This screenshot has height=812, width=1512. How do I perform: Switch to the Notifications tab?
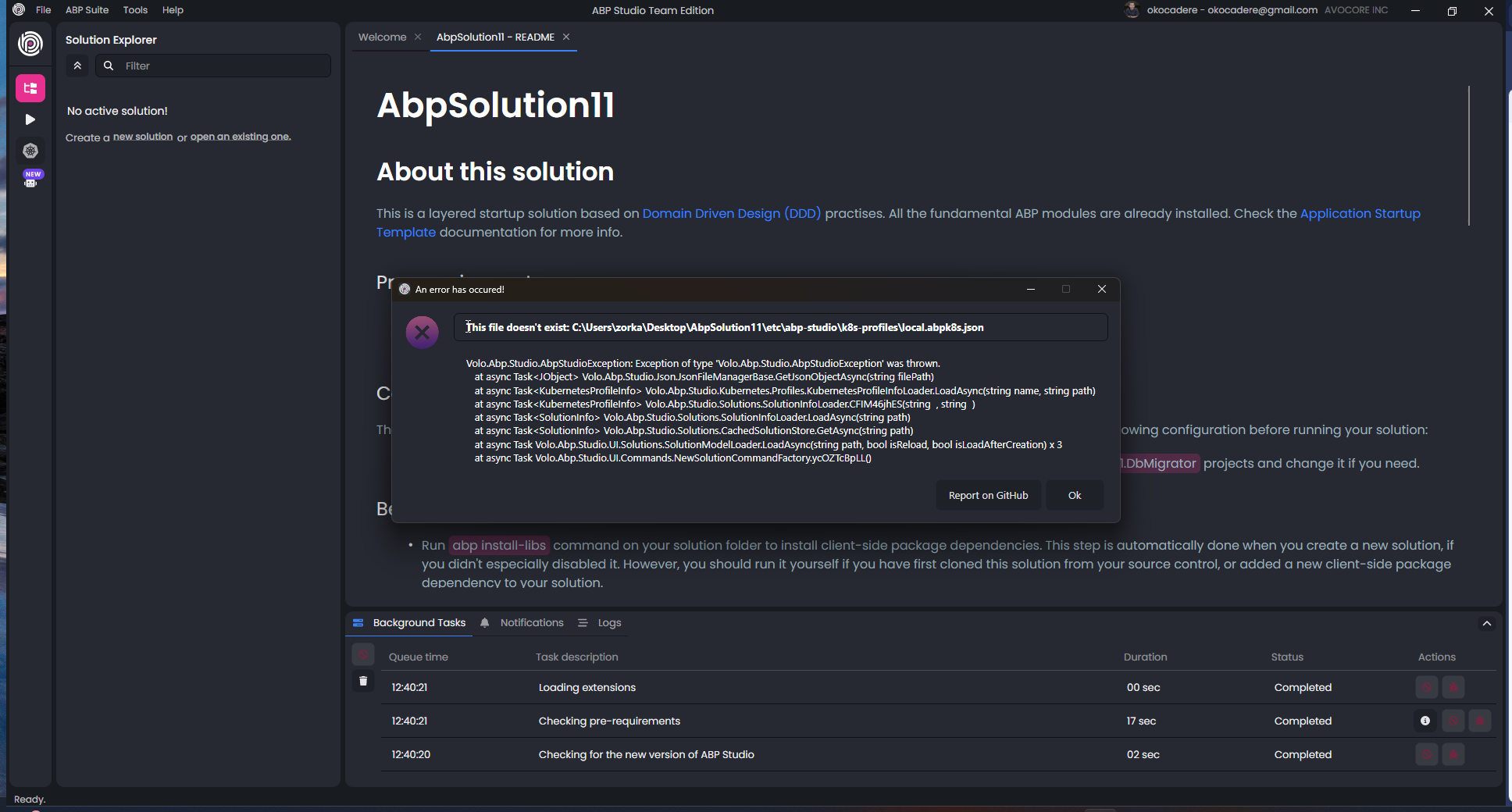531,622
